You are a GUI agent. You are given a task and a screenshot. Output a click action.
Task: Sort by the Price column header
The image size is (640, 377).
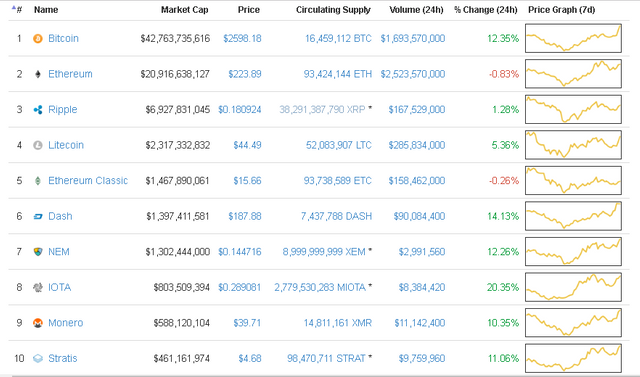click(x=249, y=9)
